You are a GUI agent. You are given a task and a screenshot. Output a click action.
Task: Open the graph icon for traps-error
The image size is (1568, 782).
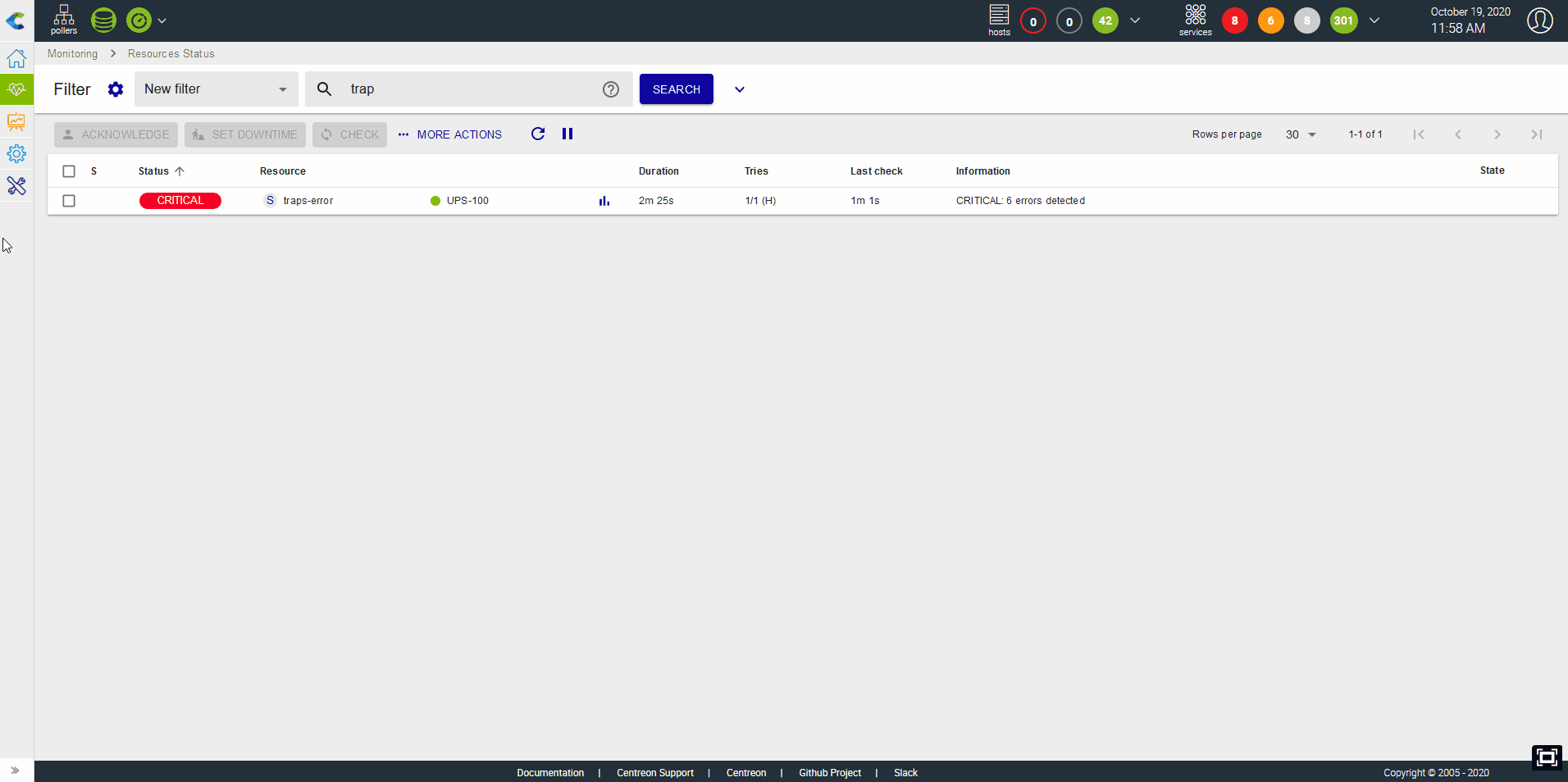[604, 201]
